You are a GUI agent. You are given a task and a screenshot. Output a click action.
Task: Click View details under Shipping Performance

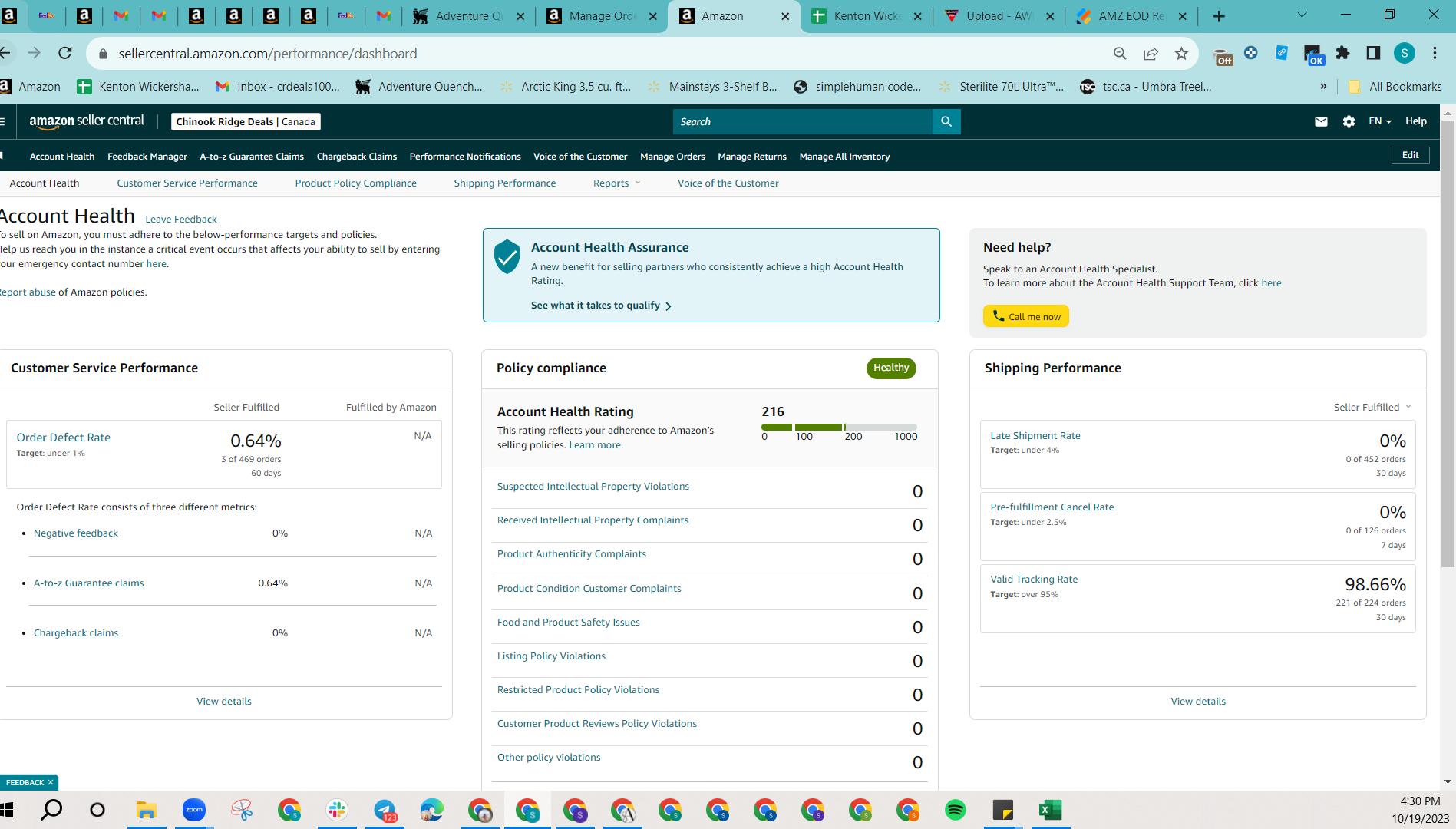1198,702
